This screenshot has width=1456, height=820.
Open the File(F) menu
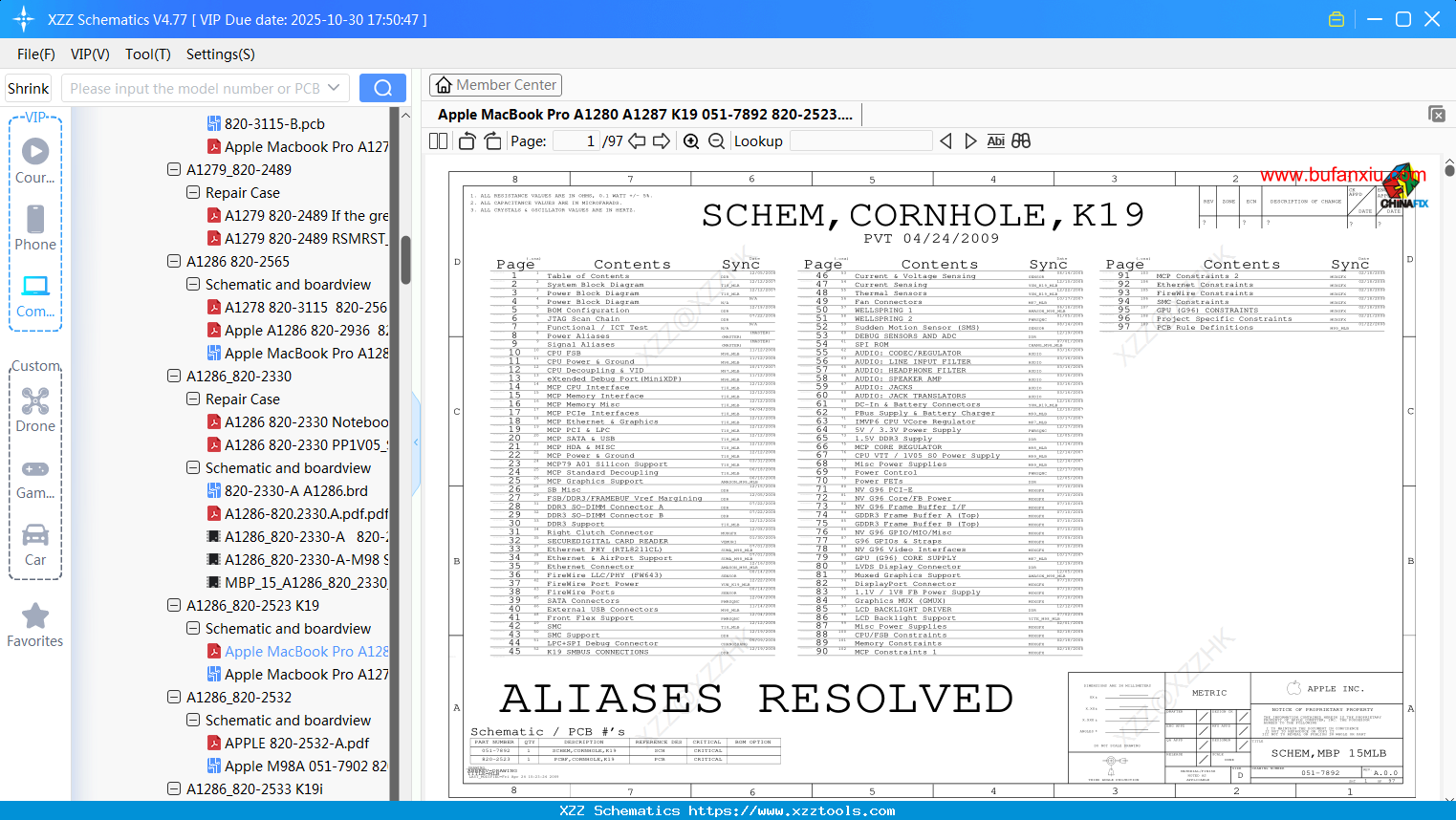click(x=36, y=54)
